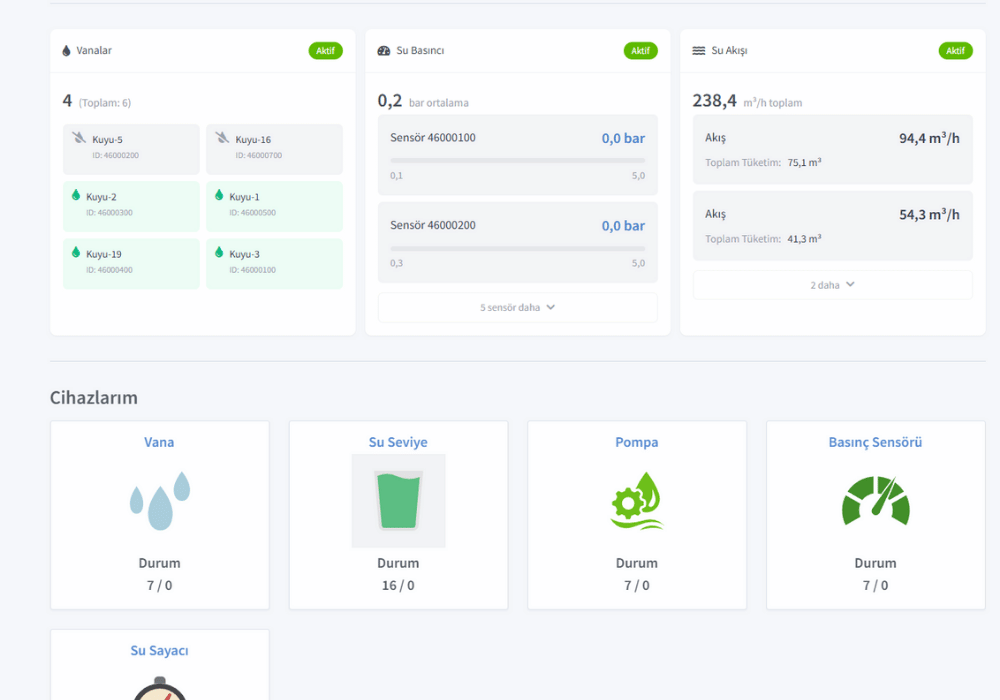1000x700 pixels.
Task: Click the Aktif badge on Vanalar card
Action: click(x=325, y=51)
